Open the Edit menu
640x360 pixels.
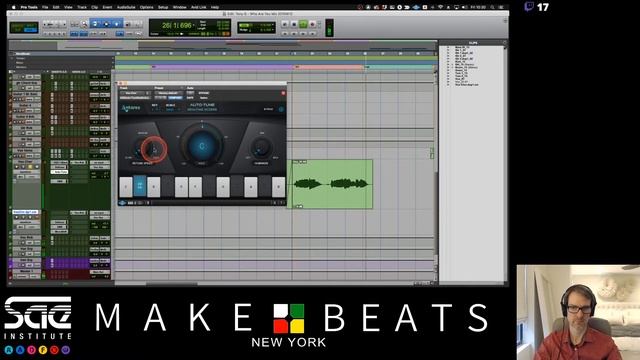(x=56, y=7)
